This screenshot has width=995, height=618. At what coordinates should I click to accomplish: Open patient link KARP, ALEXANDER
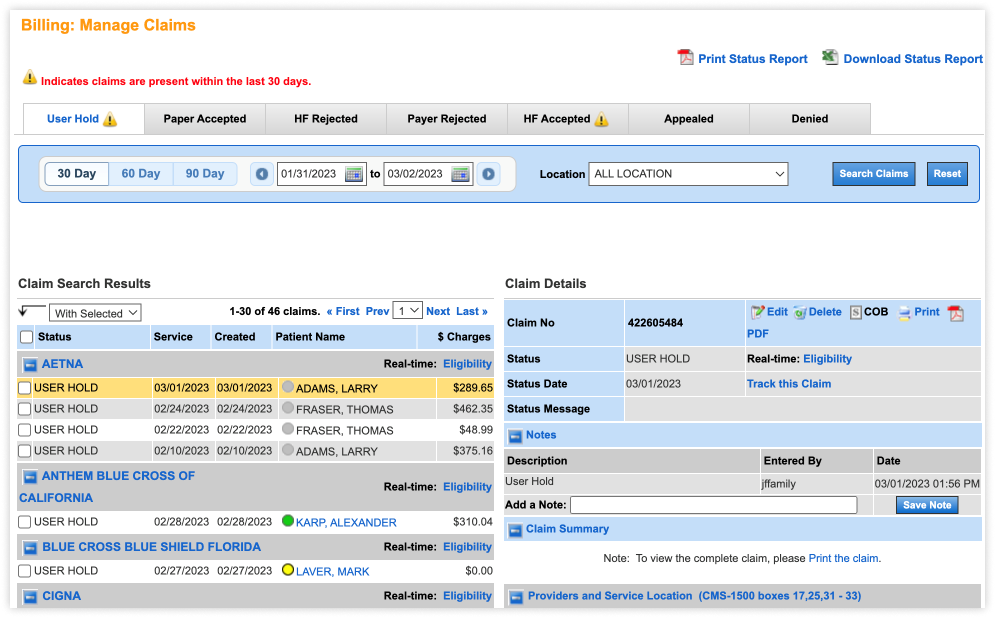(346, 523)
